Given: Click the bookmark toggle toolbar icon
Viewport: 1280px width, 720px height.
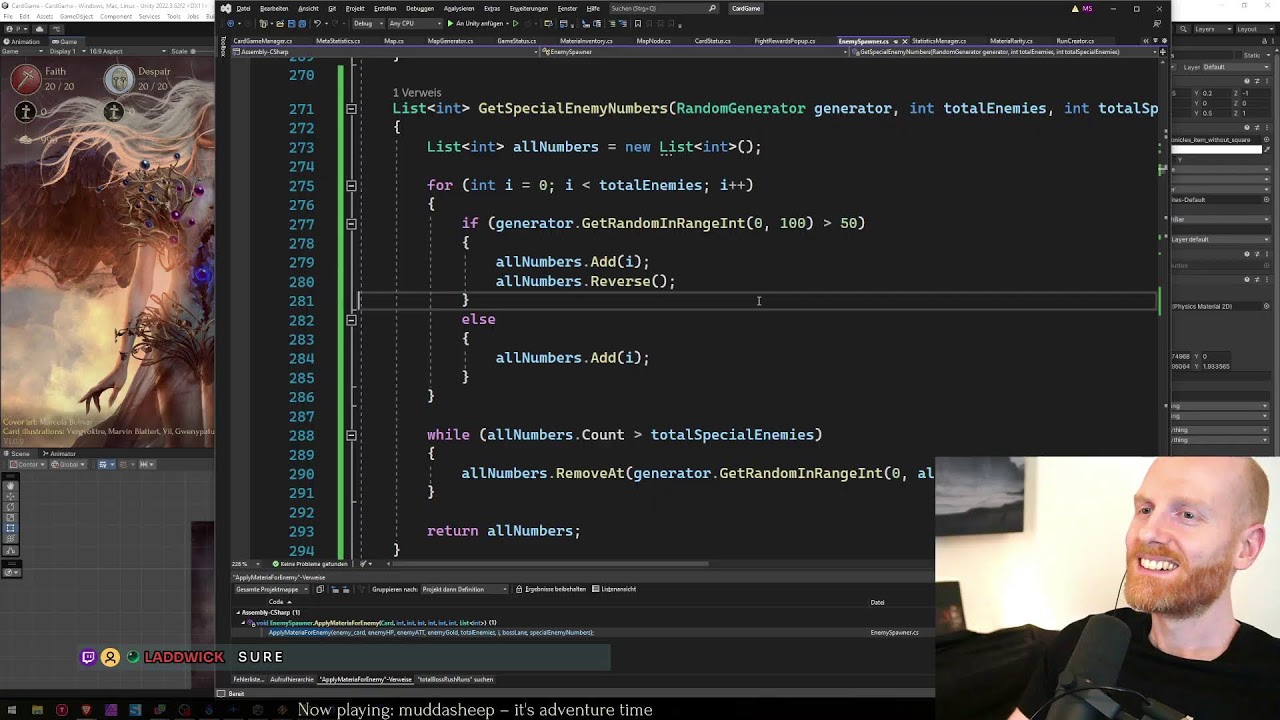Looking at the screenshot, I should coord(637,23).
